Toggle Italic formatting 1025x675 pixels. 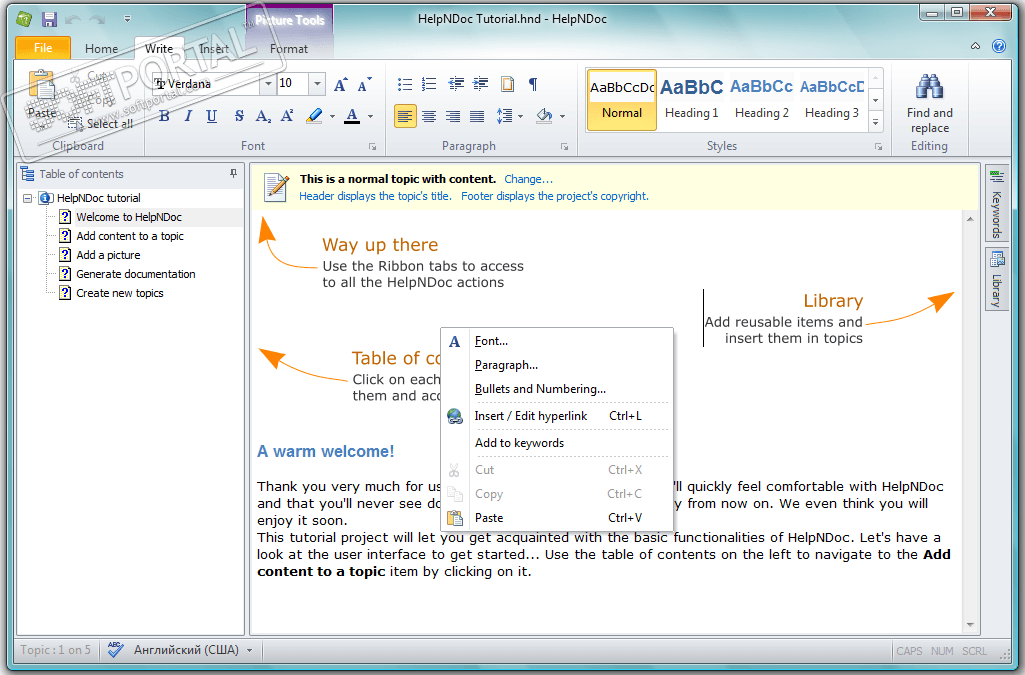click(188, 116)
